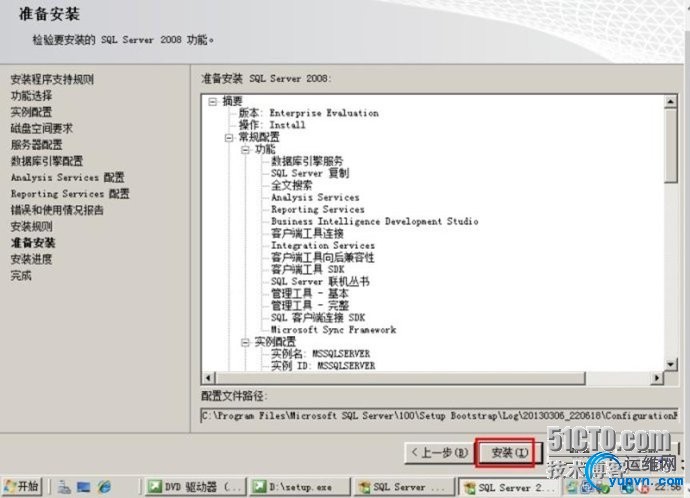Click the horizontal scrollbar left arrow

click(x=209, y=378)
